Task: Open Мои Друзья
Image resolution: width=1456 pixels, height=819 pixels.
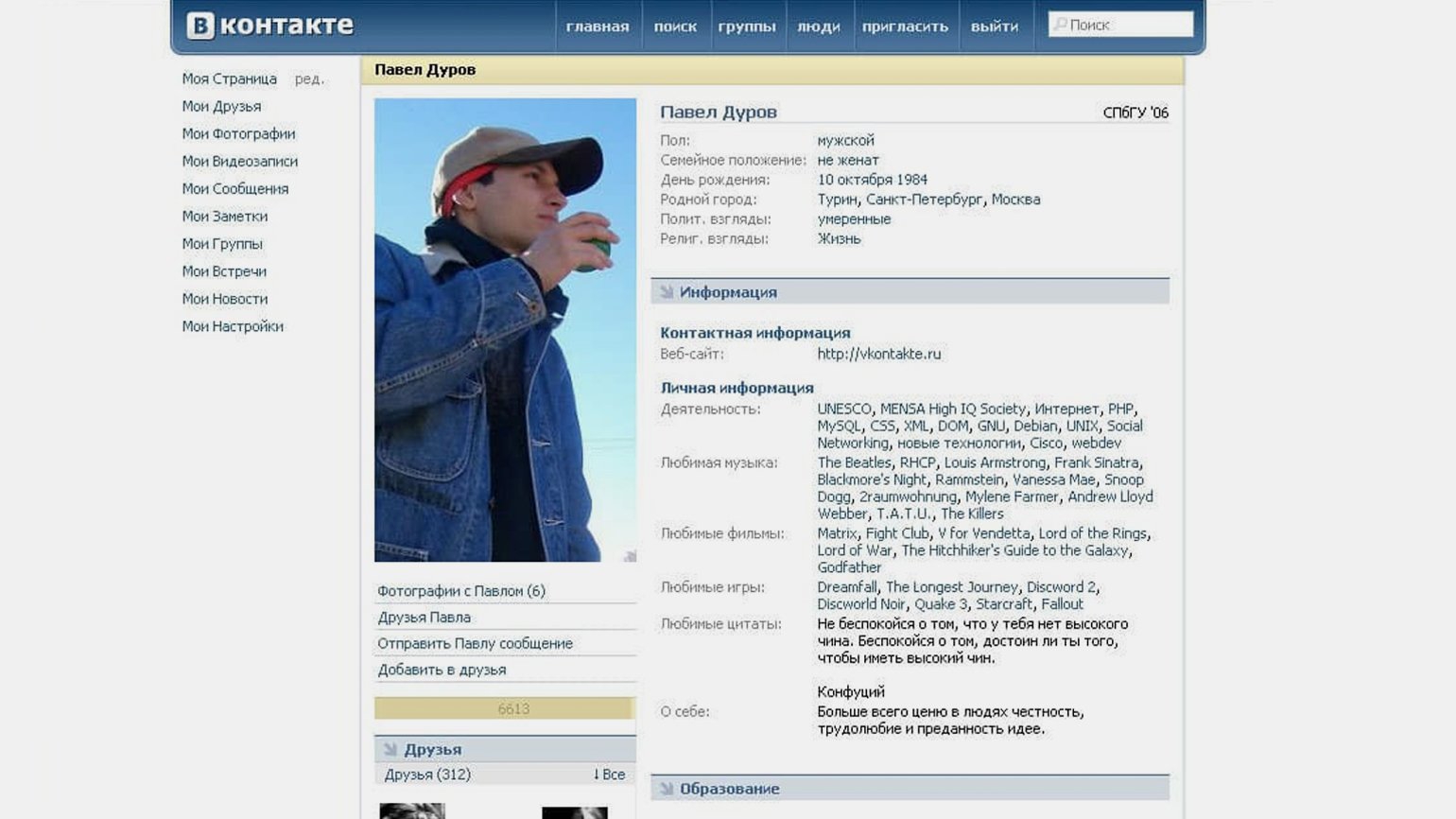Action: pyautogui.click(x=221, y=106)
